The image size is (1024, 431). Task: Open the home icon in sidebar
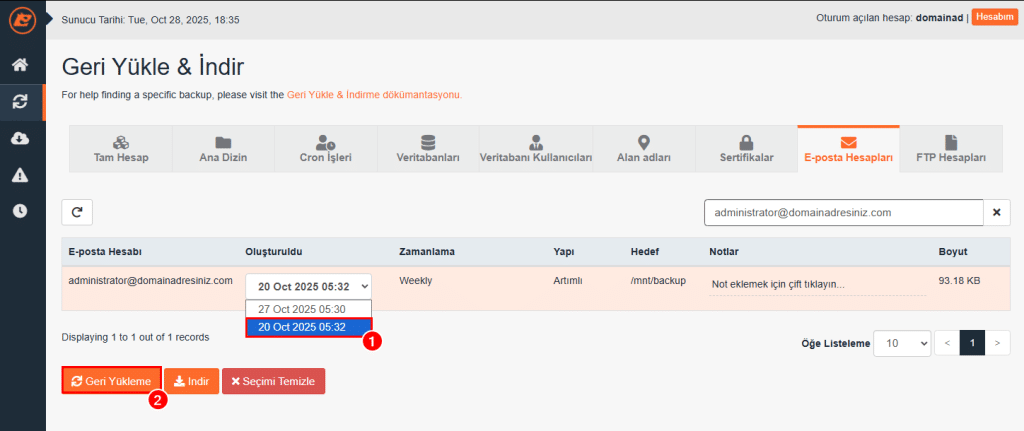pyautogui.click(x=20, y=66)
